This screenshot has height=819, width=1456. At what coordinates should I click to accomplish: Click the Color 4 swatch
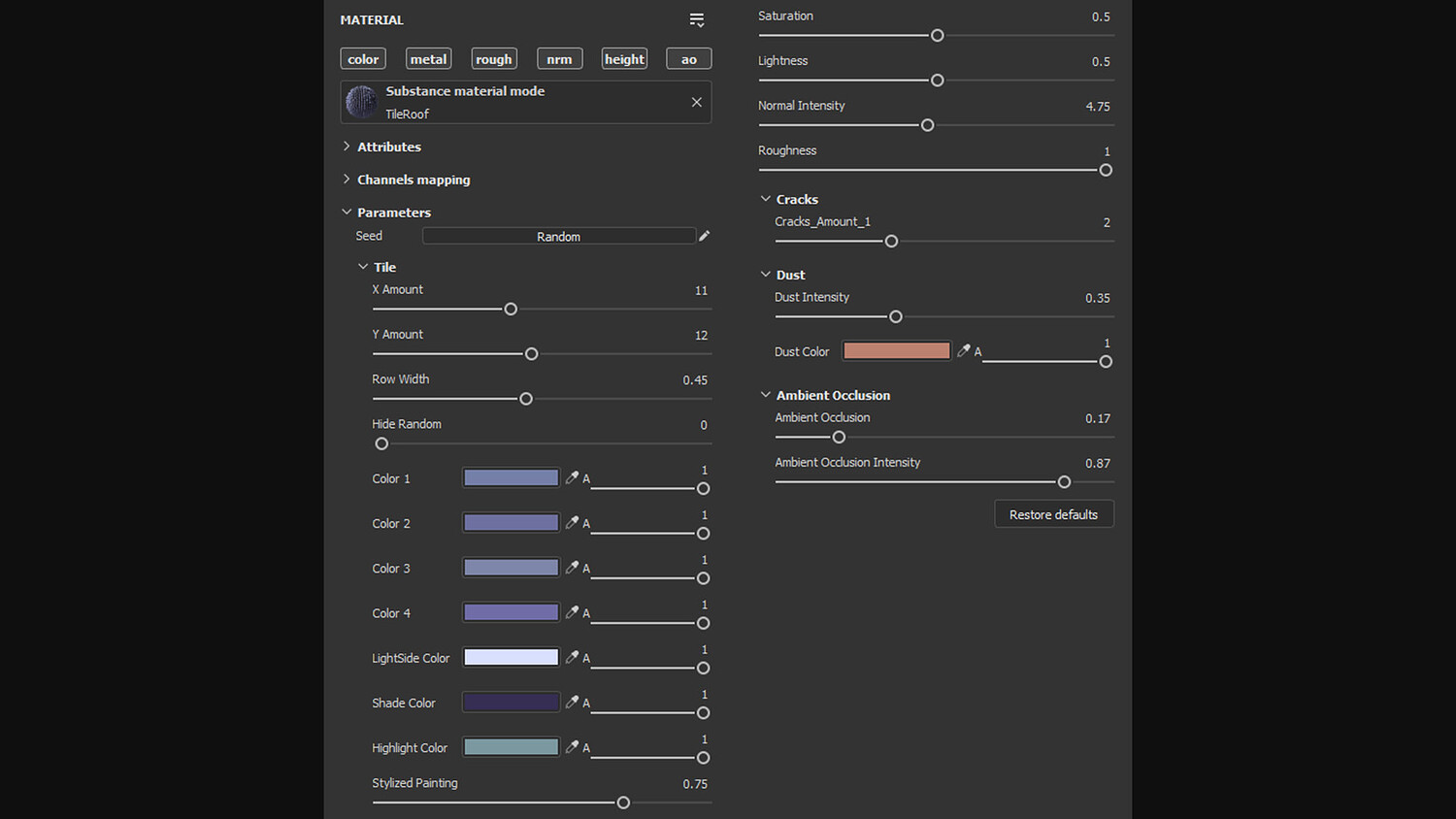[511, 612]
